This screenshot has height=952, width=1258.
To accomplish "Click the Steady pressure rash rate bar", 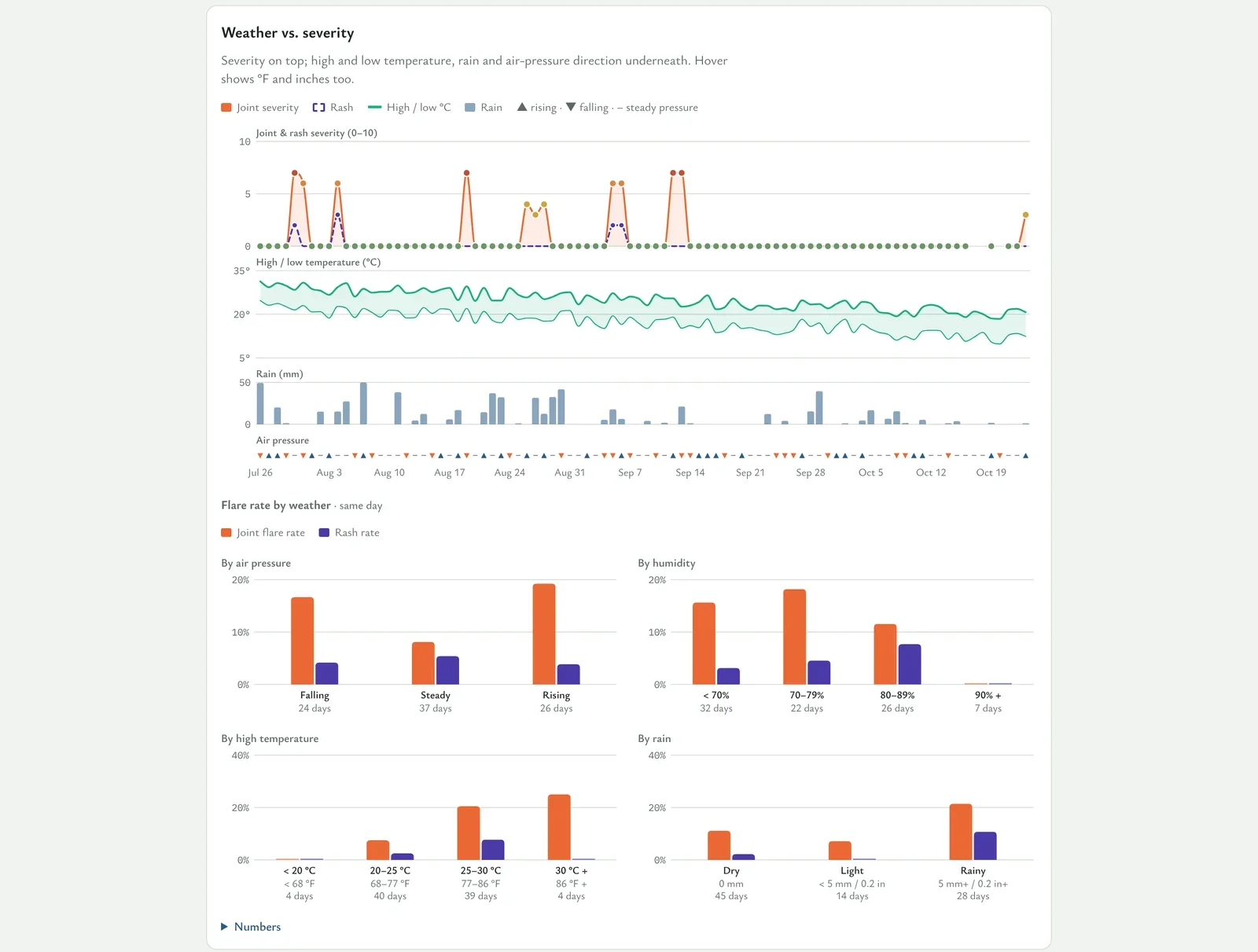I will click(447, 671).
